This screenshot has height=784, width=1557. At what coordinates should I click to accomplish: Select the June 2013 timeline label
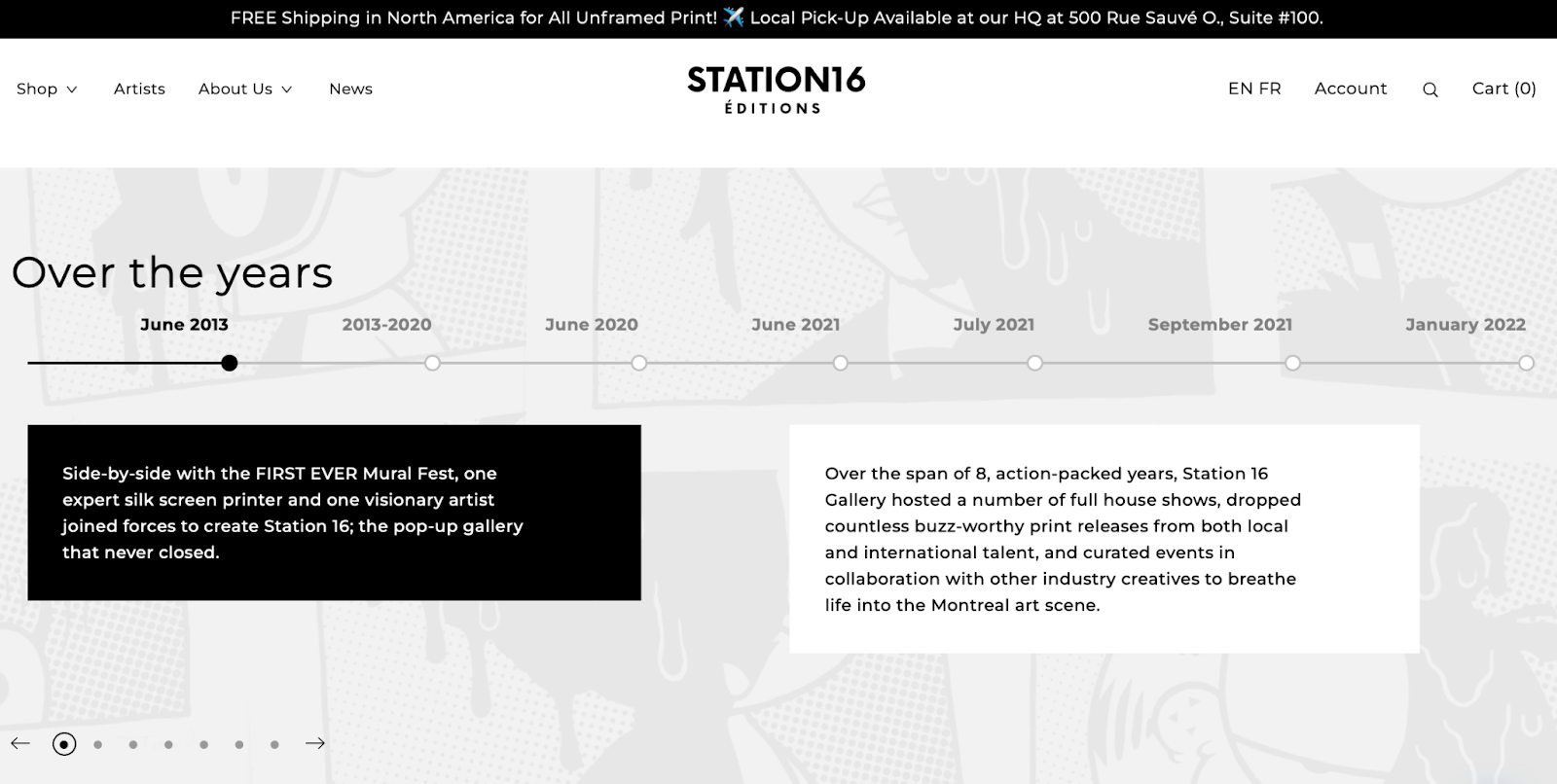point(184,325)
